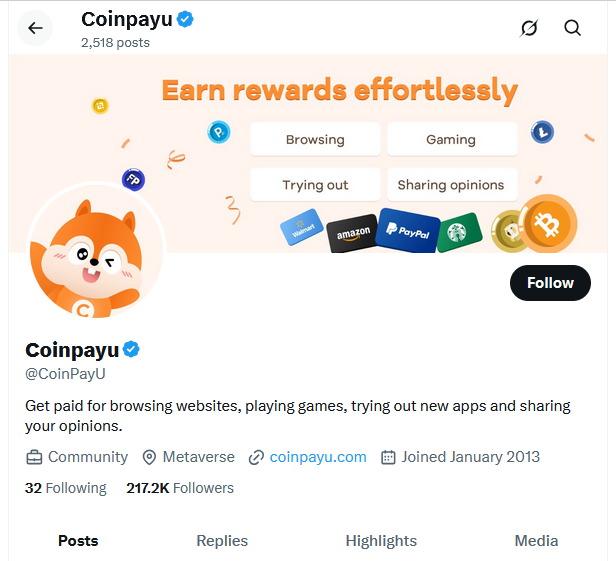
Task: Select the Media tab
Action: point(536,541)
